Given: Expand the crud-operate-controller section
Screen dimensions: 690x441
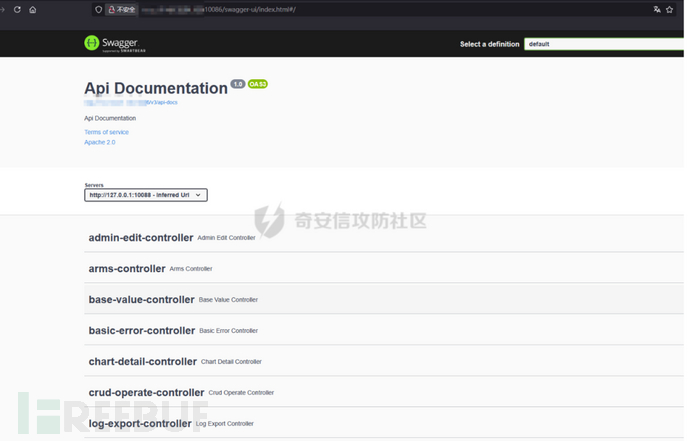Looking at the screenshot, I should tap(146, 393).
